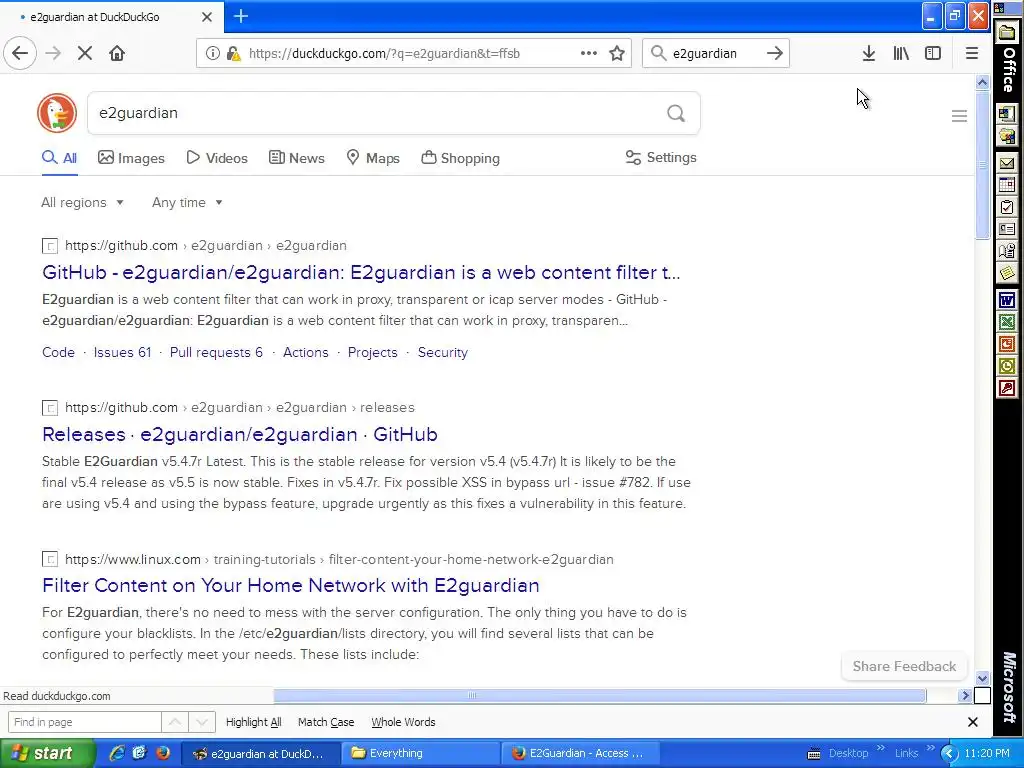
Task: Open the GitHub e2guardian/e2guardian result
Action: click(361, 272)
